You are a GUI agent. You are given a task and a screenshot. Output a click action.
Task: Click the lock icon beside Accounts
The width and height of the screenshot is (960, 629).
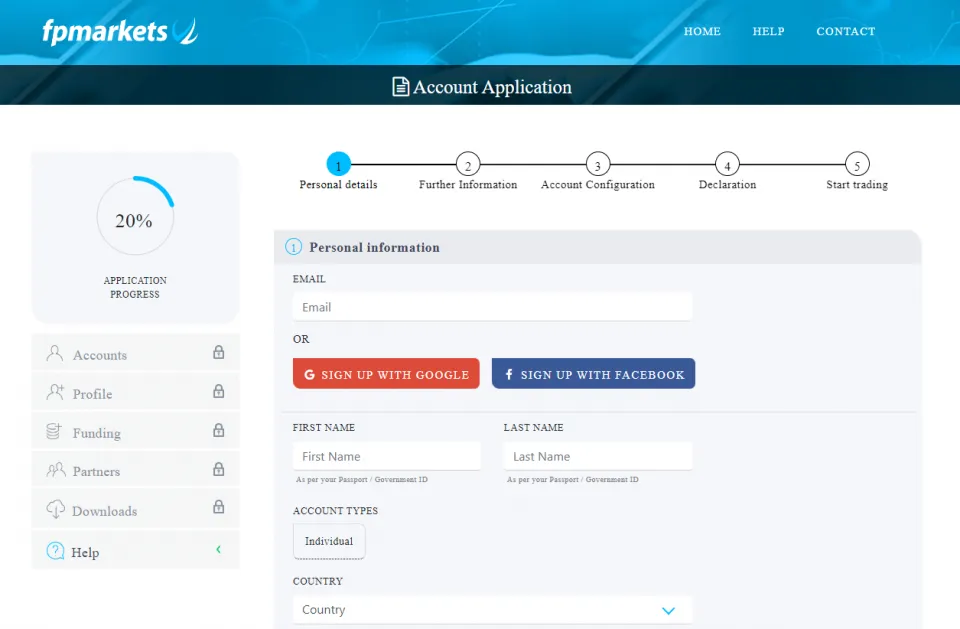218,353
